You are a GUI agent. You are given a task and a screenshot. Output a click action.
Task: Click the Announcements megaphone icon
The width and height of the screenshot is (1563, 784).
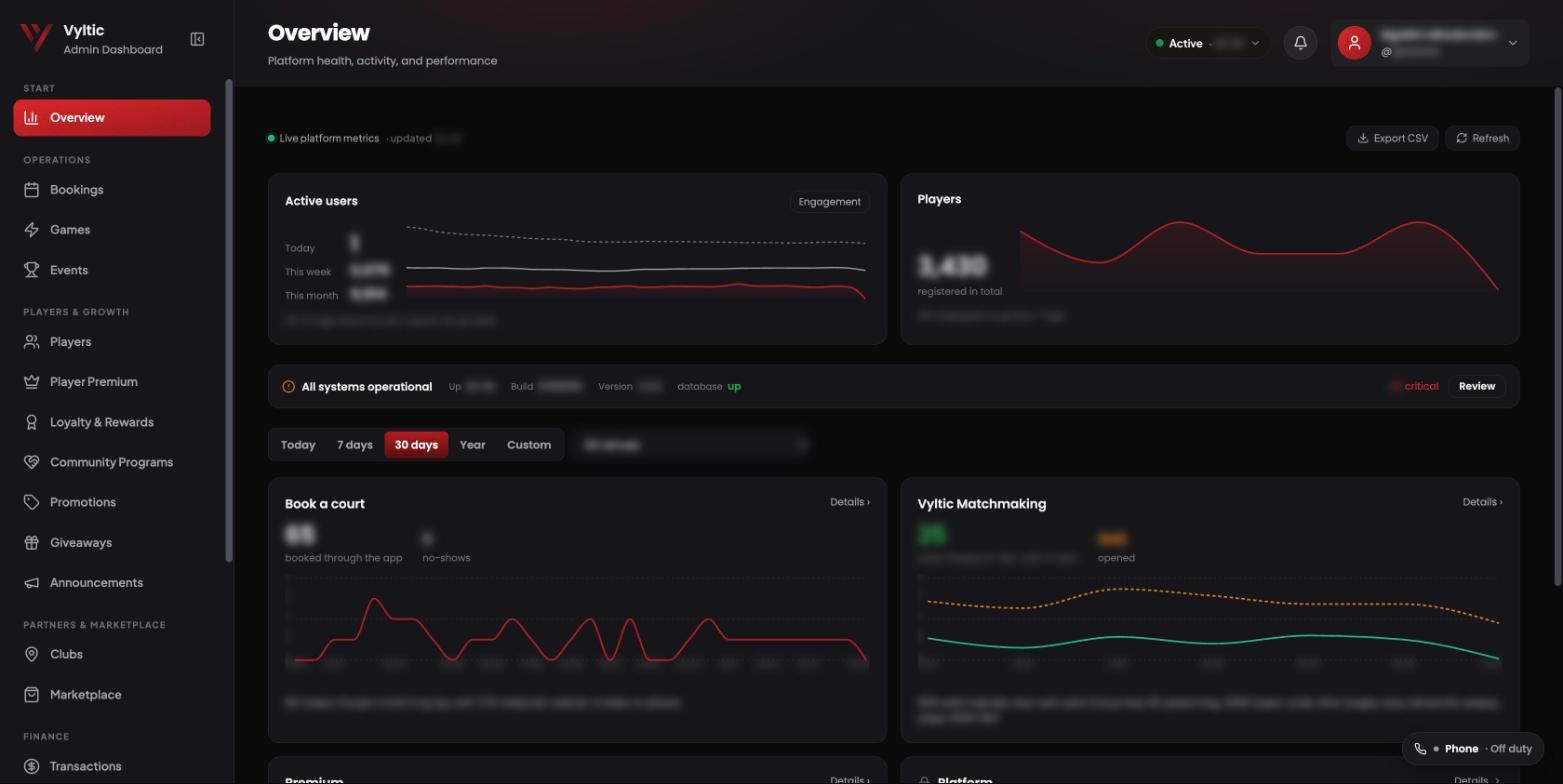[x=32, y=583]
